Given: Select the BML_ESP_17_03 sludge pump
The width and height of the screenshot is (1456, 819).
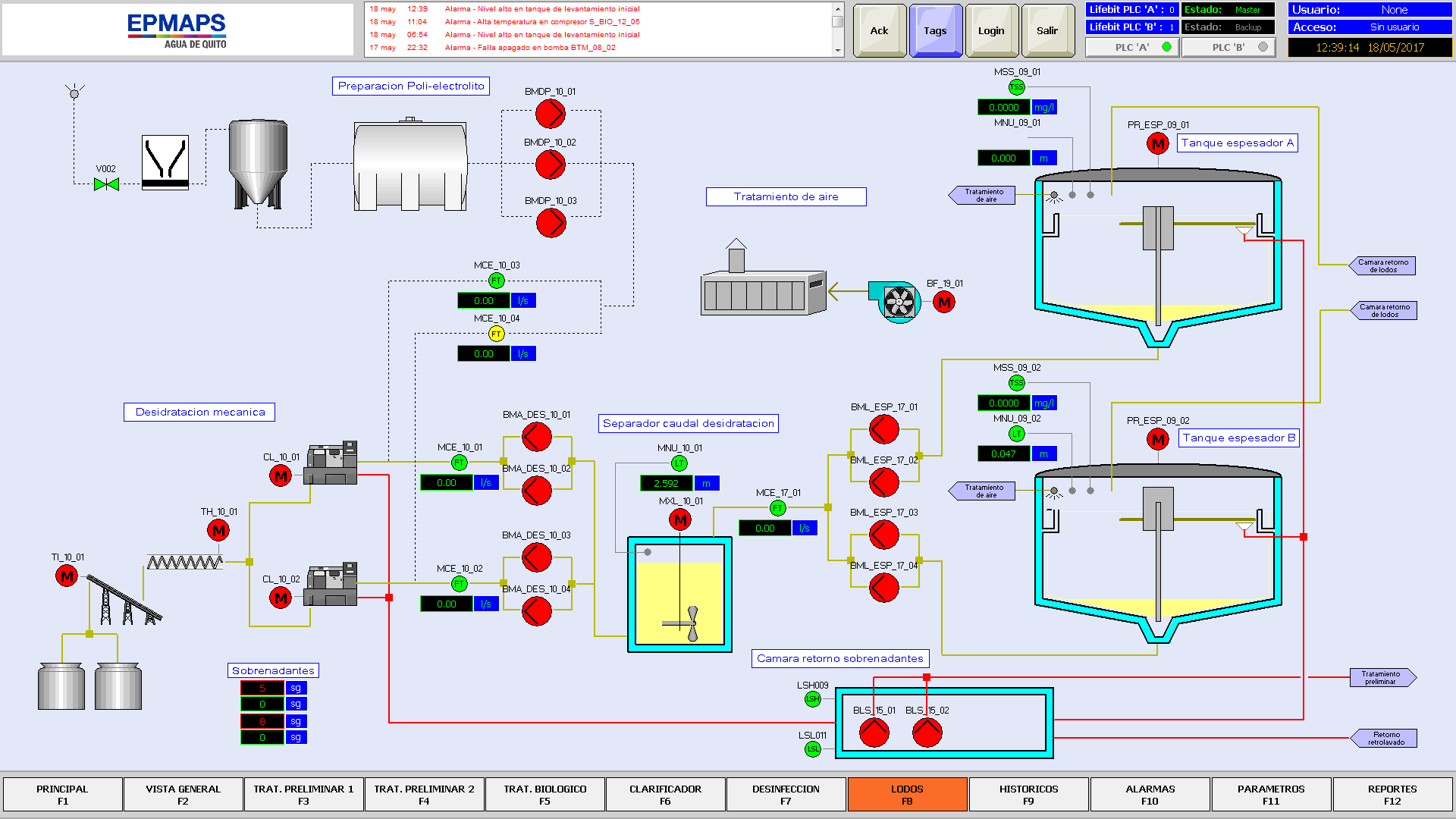Looking at the screenshot, I should pyautogui.click(x=884, y=535).
